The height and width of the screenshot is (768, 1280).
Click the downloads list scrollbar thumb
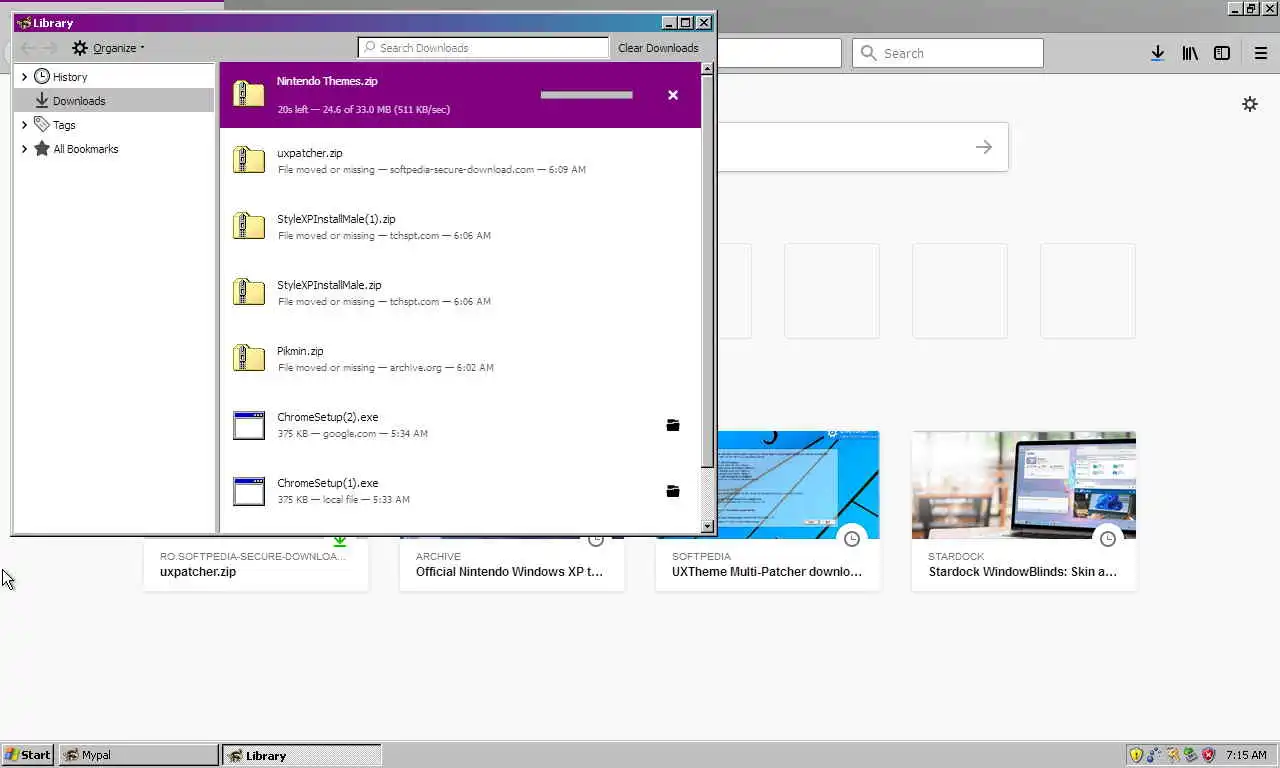[707, 271]
